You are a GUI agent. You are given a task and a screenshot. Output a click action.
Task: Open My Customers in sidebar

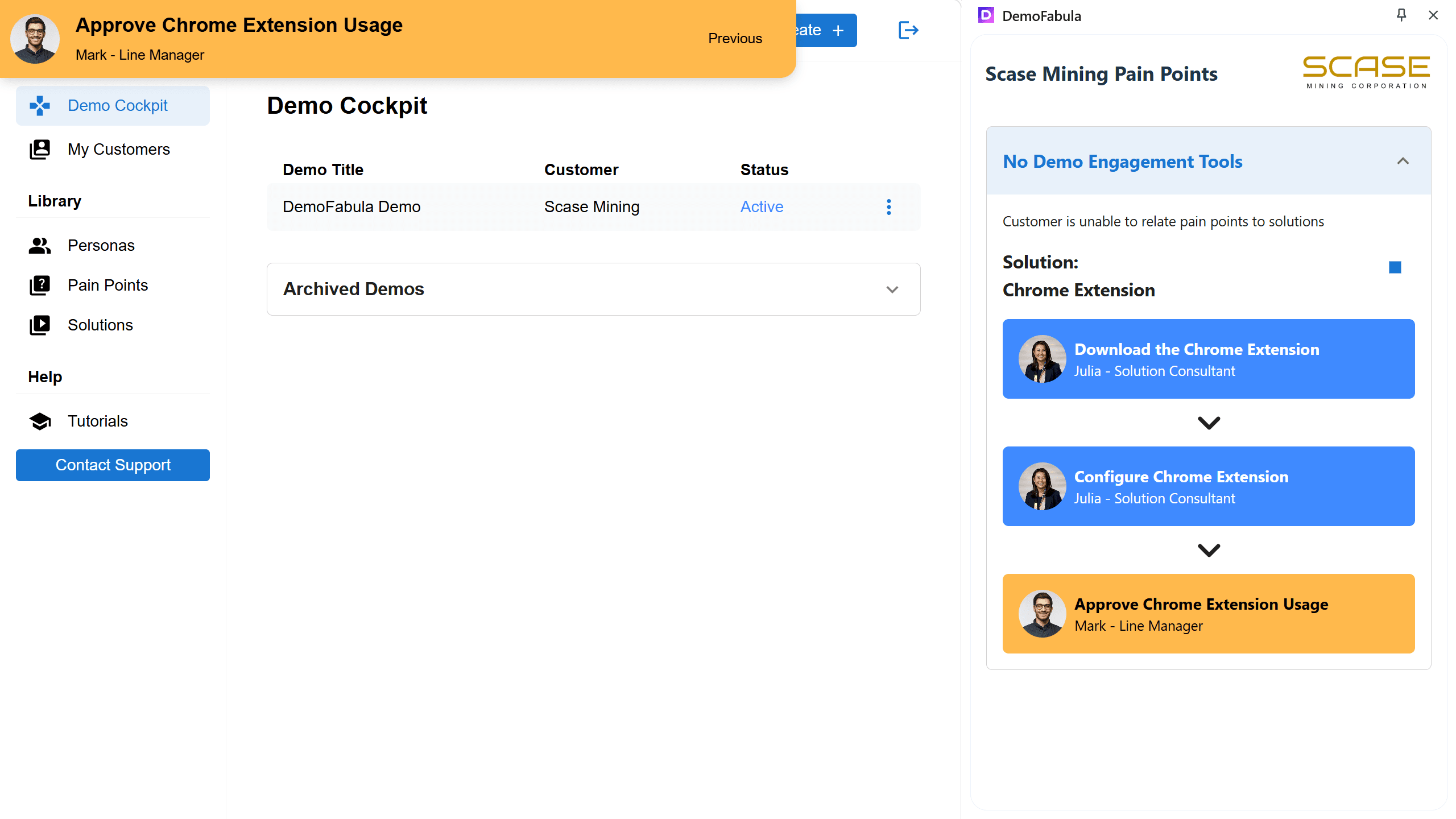point(118,150)
